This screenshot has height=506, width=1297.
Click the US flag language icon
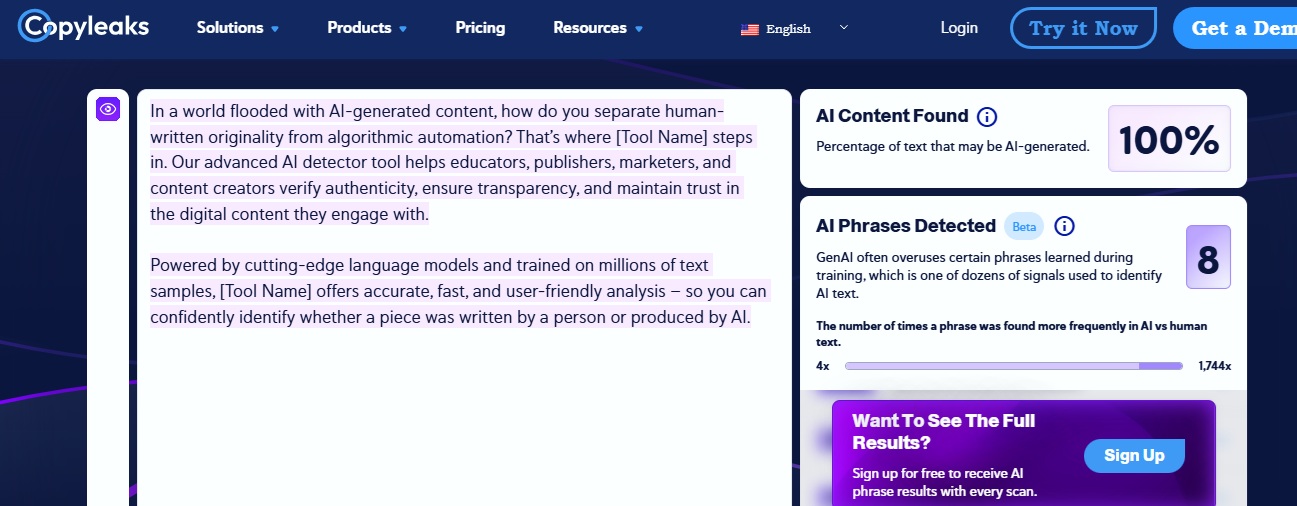click(x=750, y=29)
